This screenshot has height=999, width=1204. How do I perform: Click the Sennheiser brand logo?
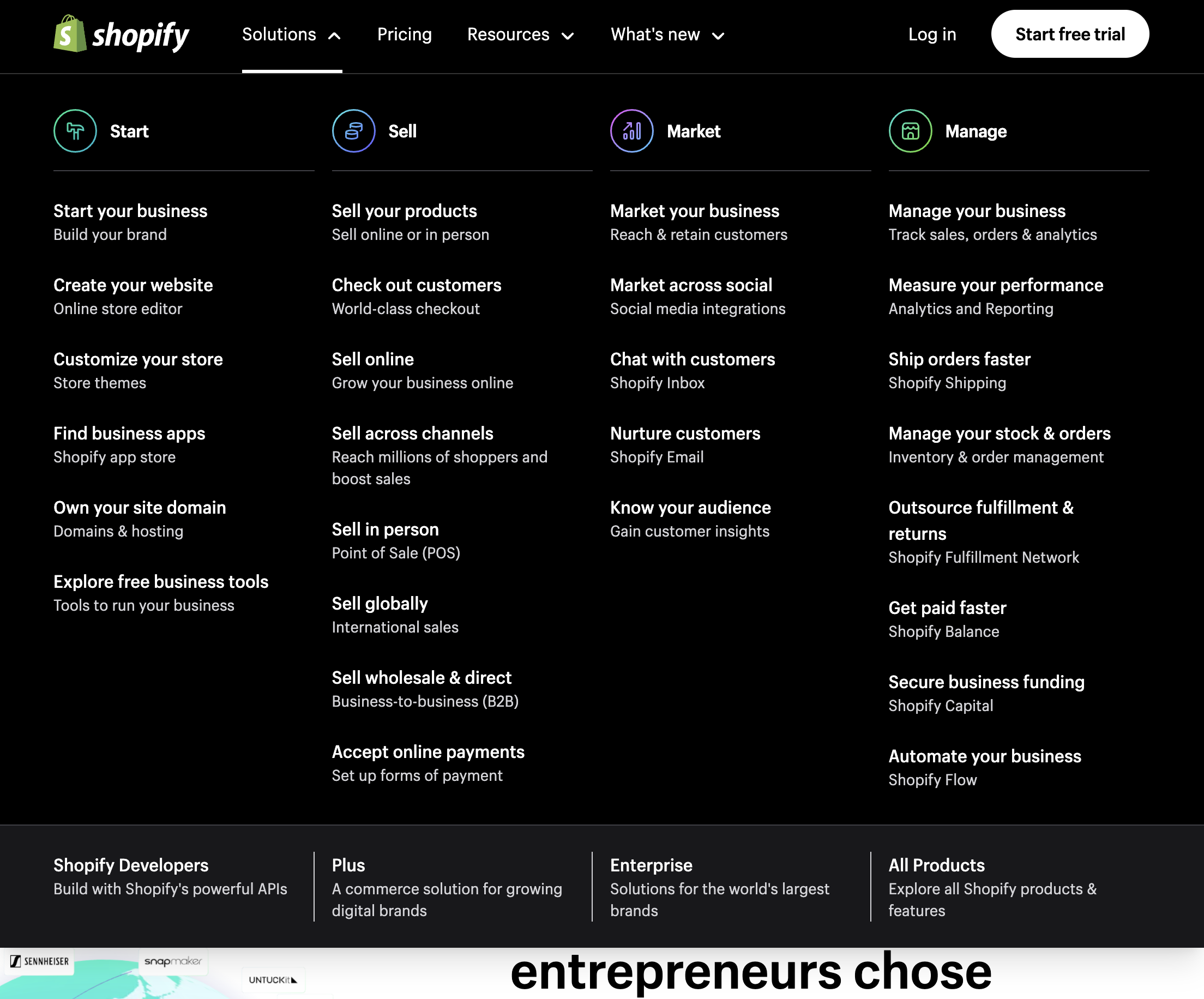[39, 962]
